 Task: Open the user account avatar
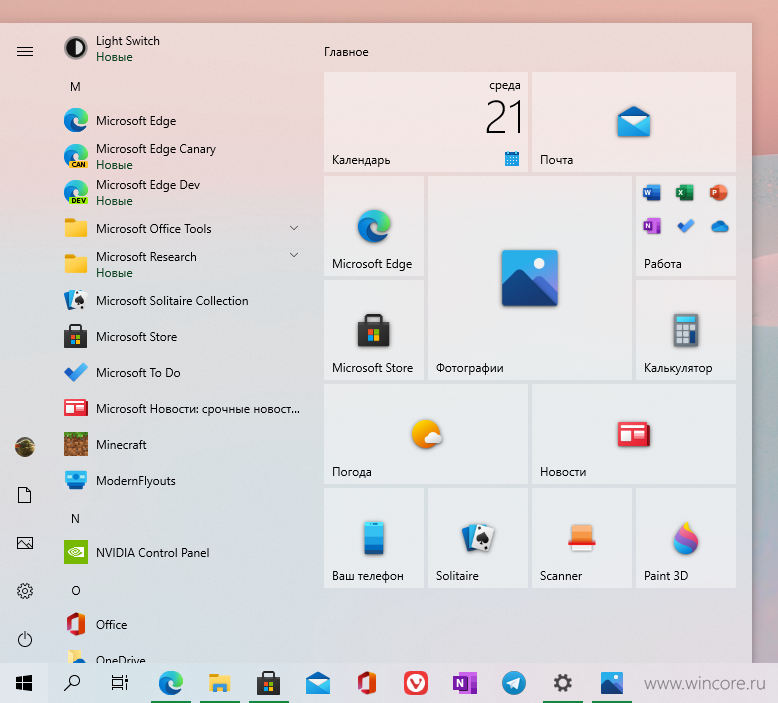tap(25, 447)
